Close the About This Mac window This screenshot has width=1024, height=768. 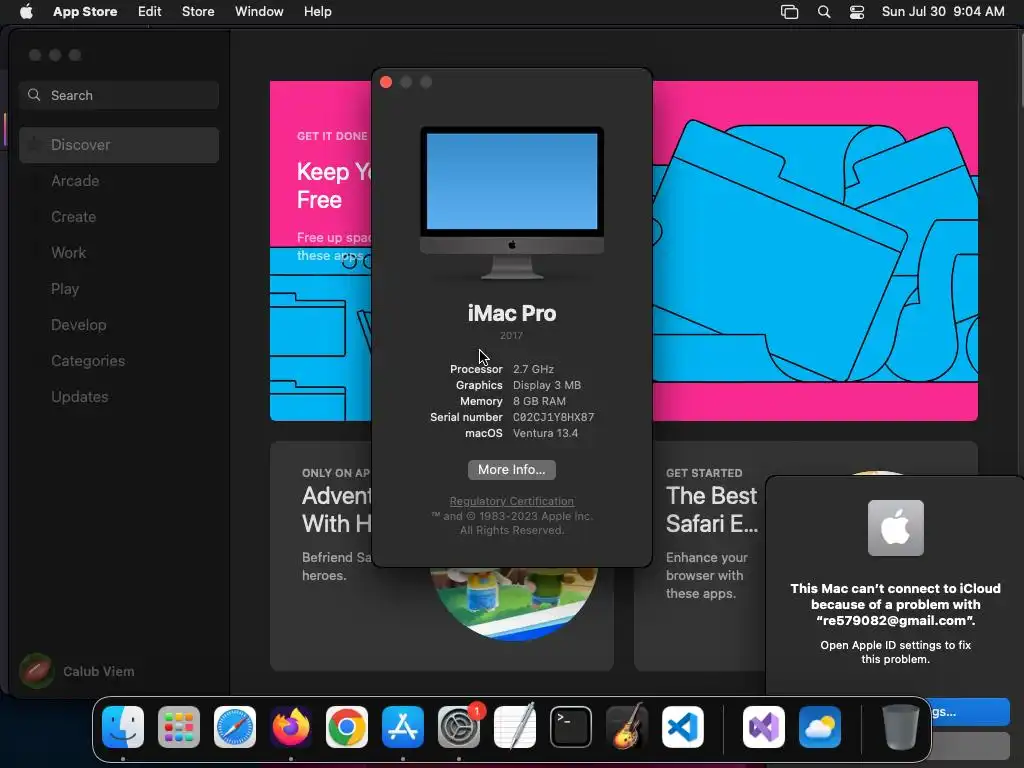[x=386, y=82]
